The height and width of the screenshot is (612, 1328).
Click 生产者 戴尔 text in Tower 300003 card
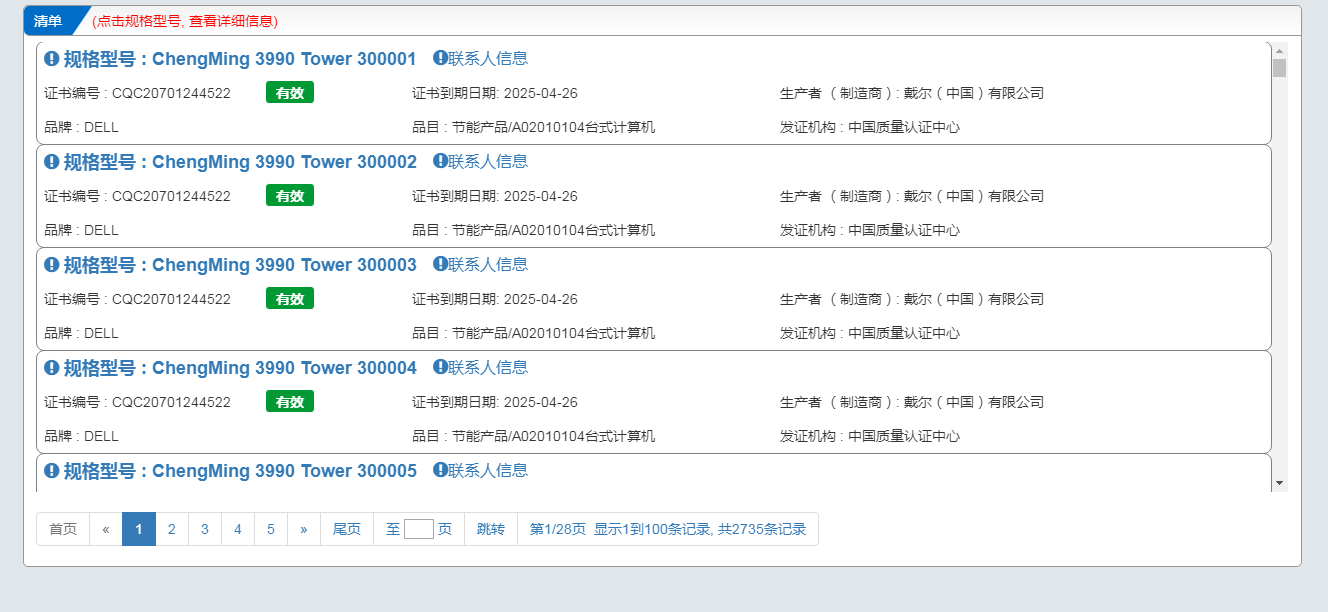tap(912, 299)
